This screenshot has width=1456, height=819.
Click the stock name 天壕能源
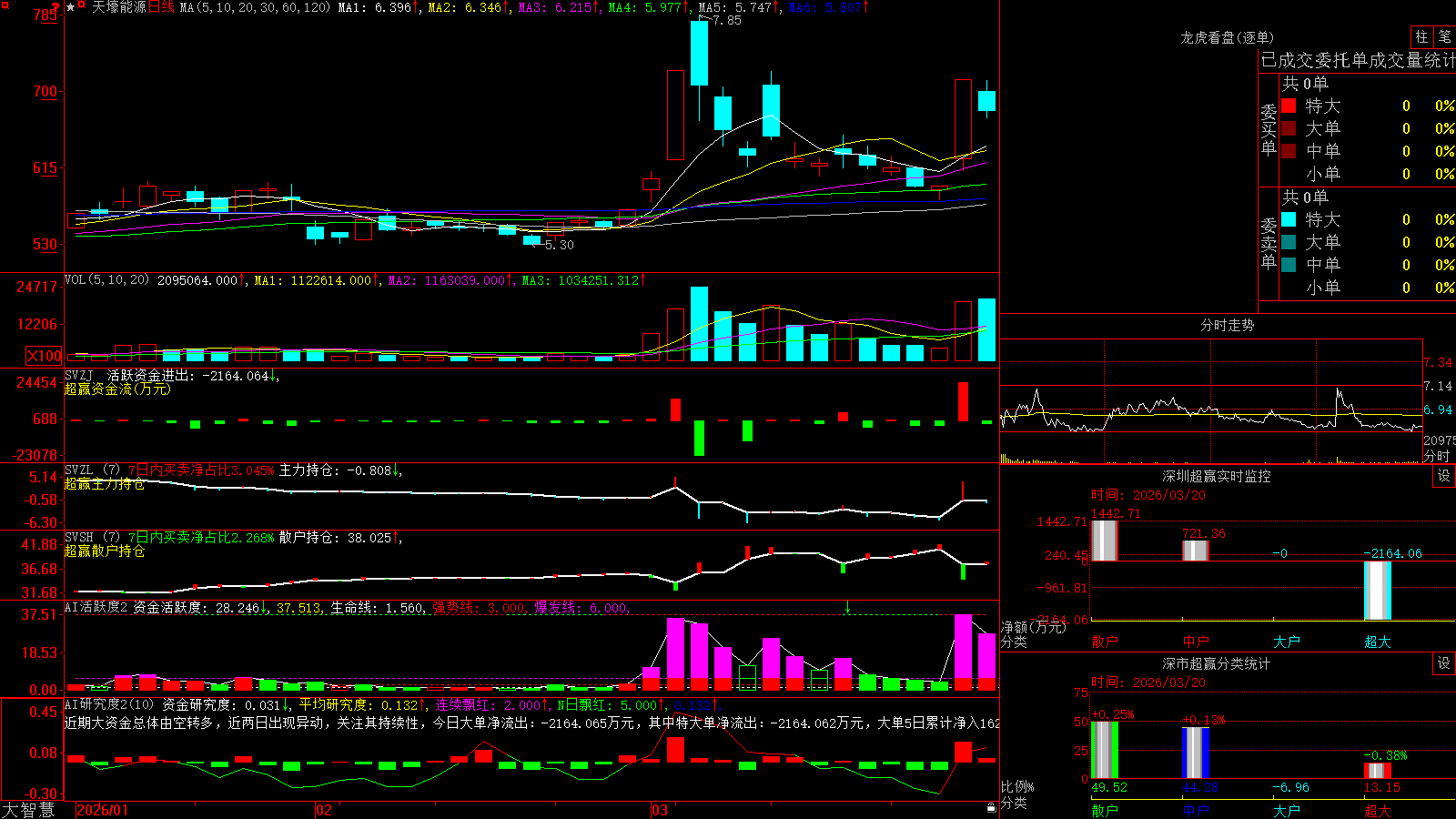118,7
